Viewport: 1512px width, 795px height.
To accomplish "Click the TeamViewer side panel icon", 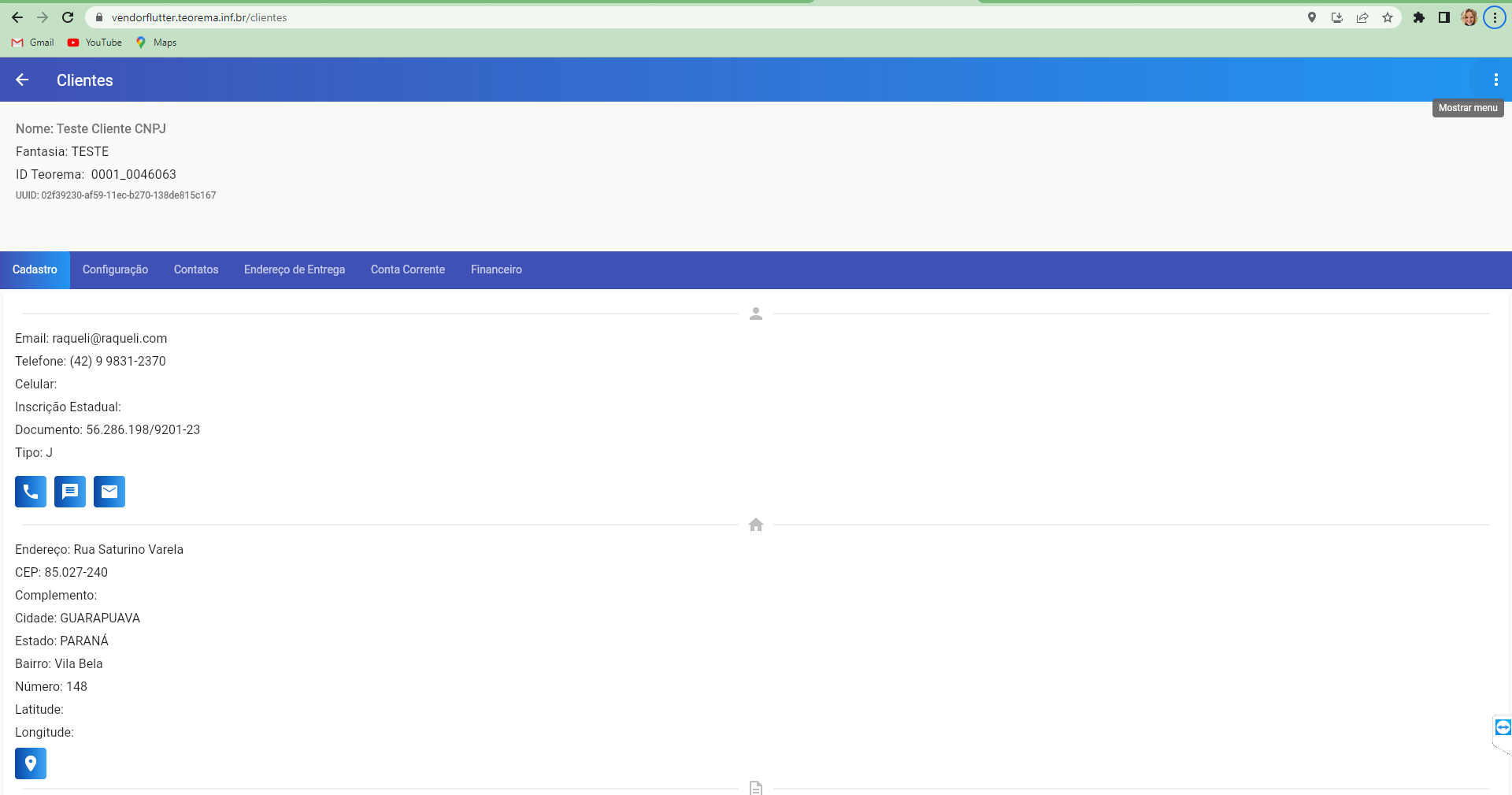I will tap(1503, 727).
